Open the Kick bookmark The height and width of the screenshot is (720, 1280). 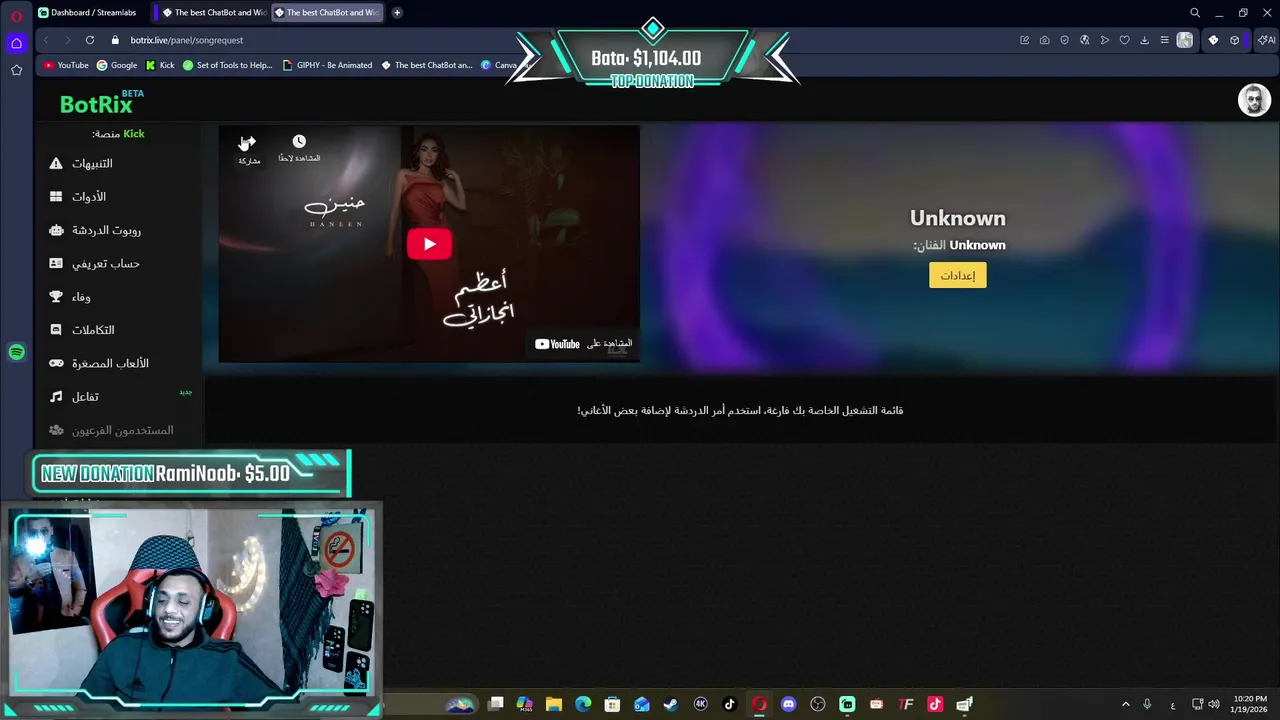point(160,65)
